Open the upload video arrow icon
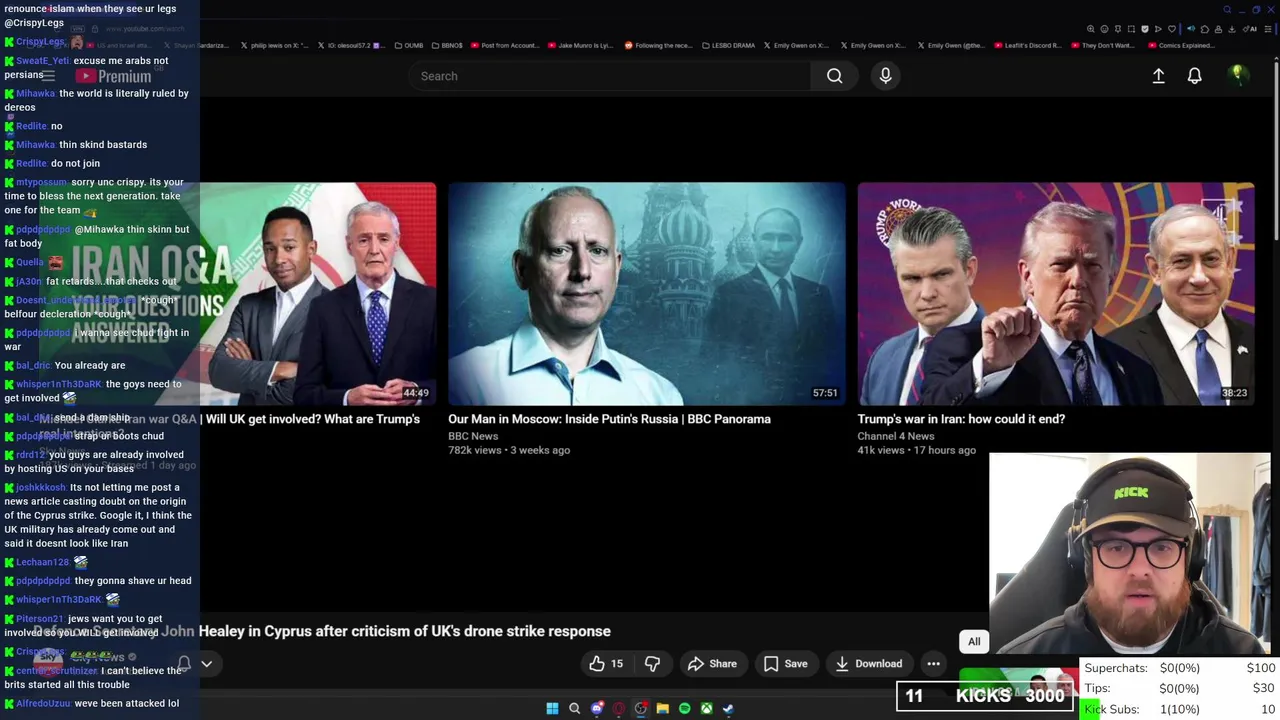Image resolution: width=1280 pixels, height=720 pixels. [1158, 76]
